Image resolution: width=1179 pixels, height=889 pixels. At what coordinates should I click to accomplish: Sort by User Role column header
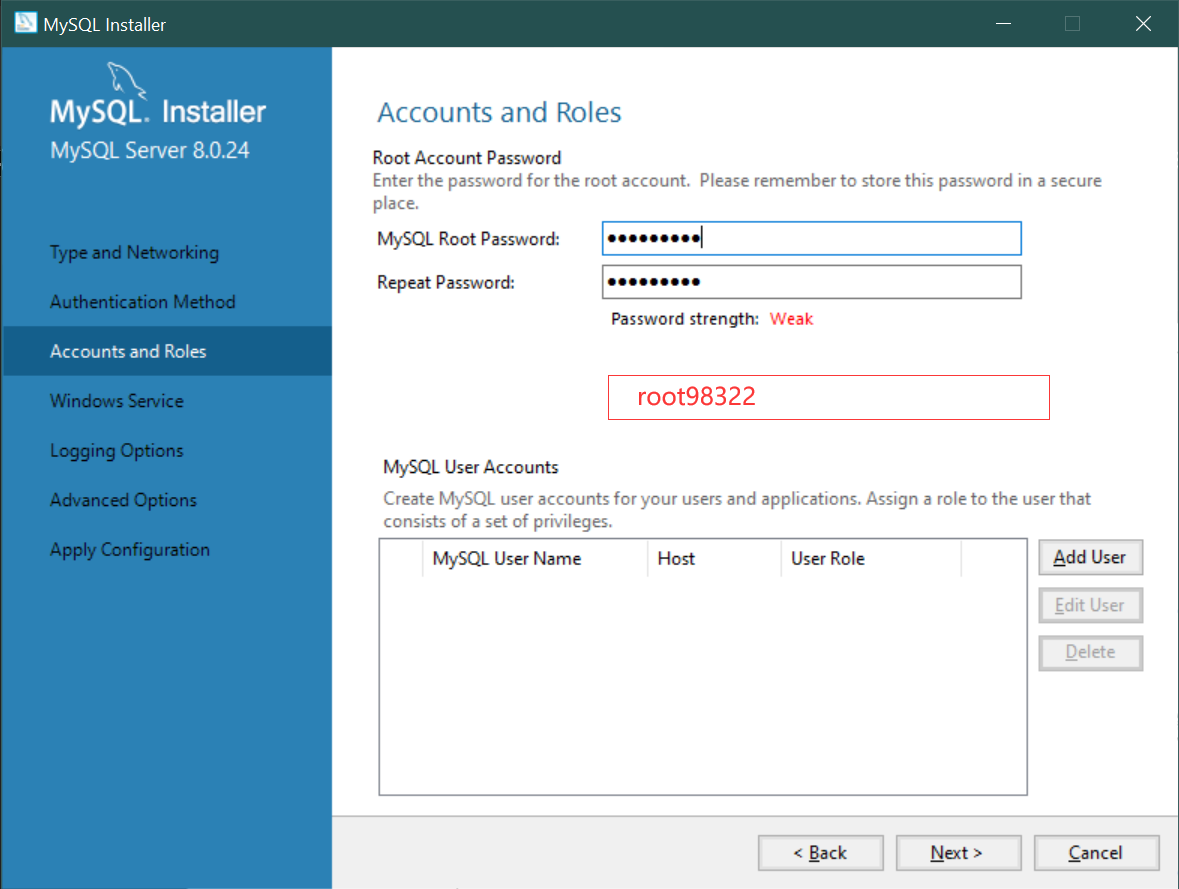[x=871, y=559]
